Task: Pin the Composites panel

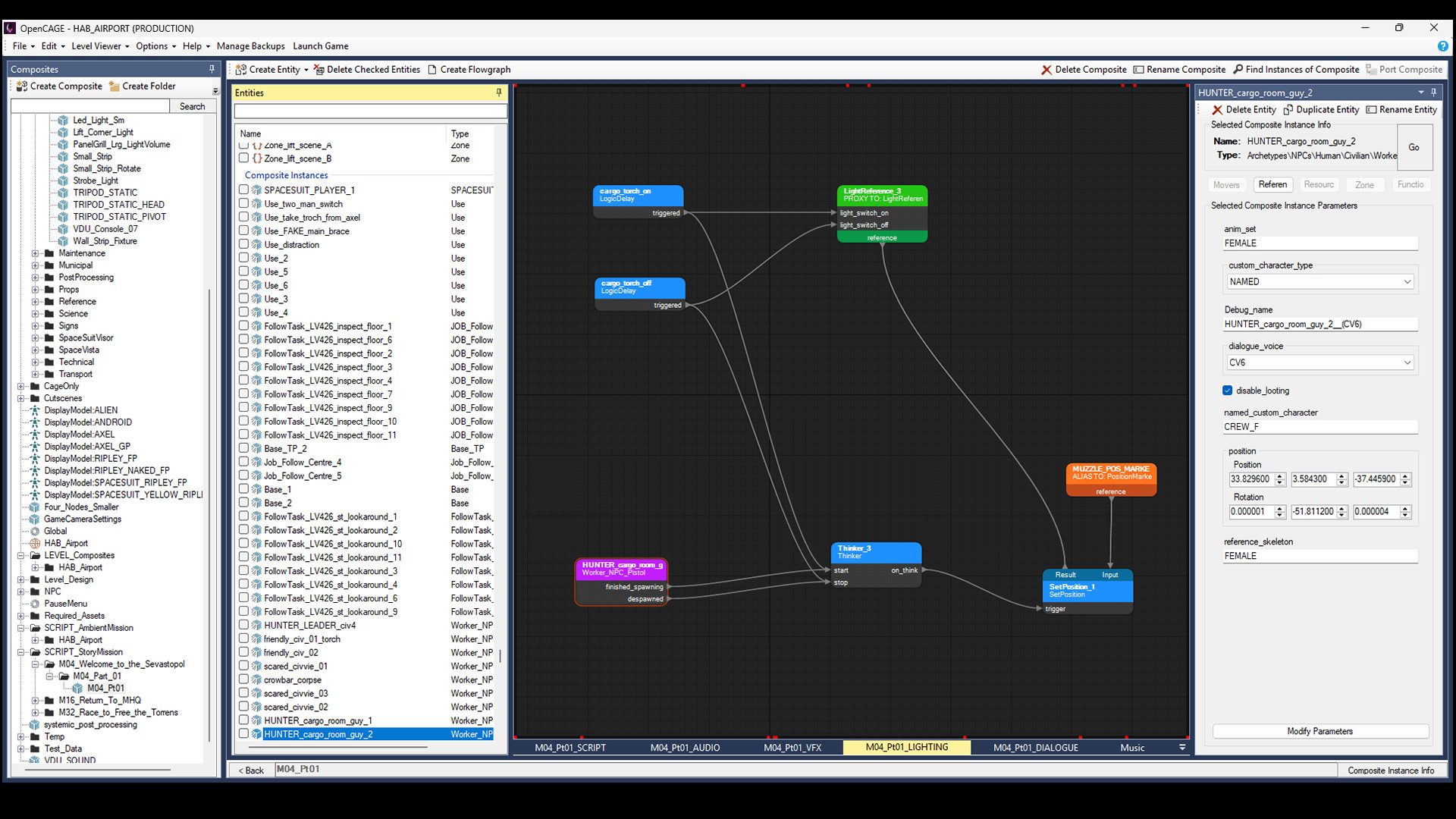Action: pos(212,69)
